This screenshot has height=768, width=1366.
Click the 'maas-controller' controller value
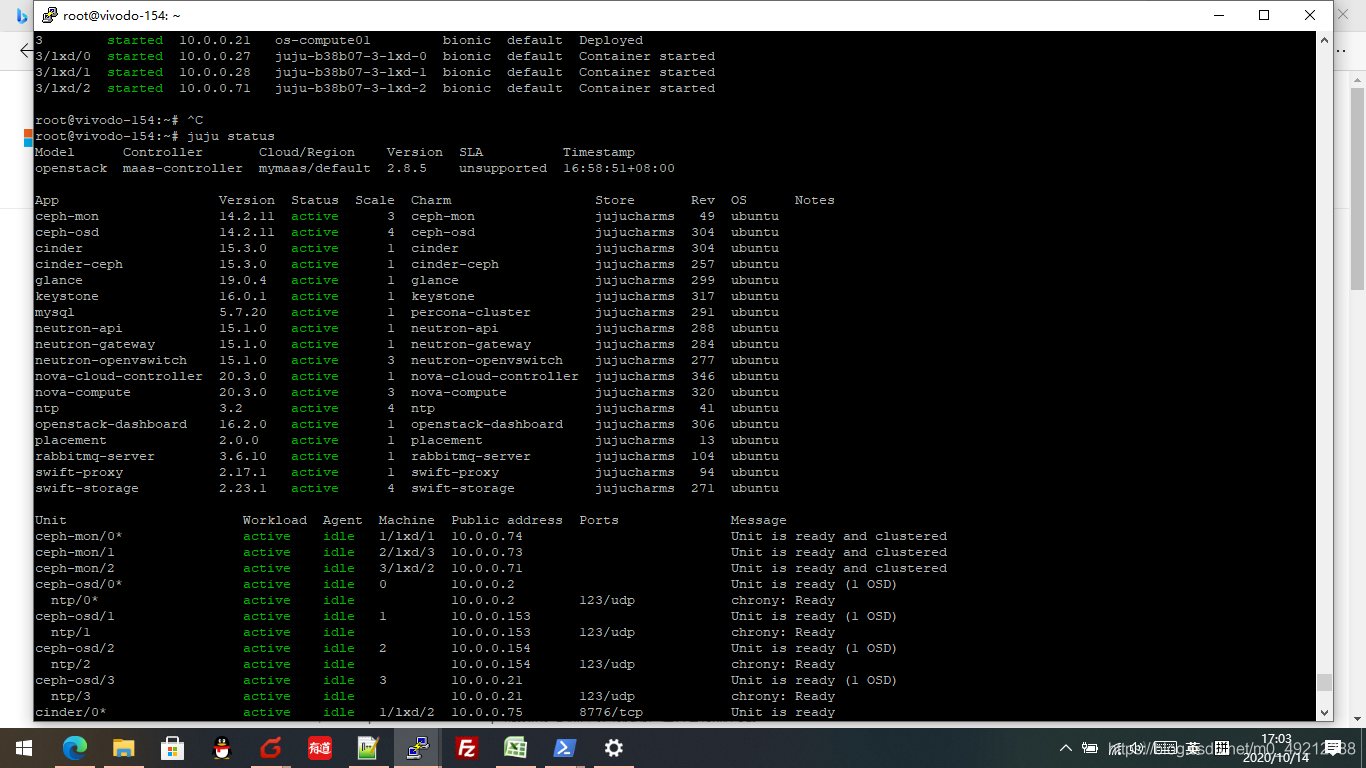pyautogui.click(x=183, y=168)
